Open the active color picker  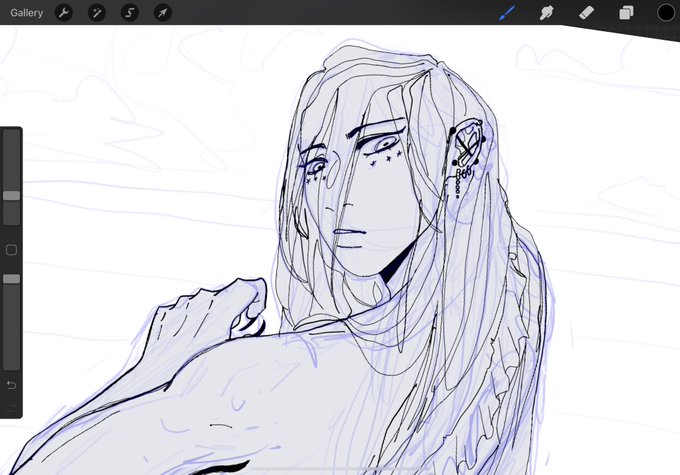click(x=666, y=13)
